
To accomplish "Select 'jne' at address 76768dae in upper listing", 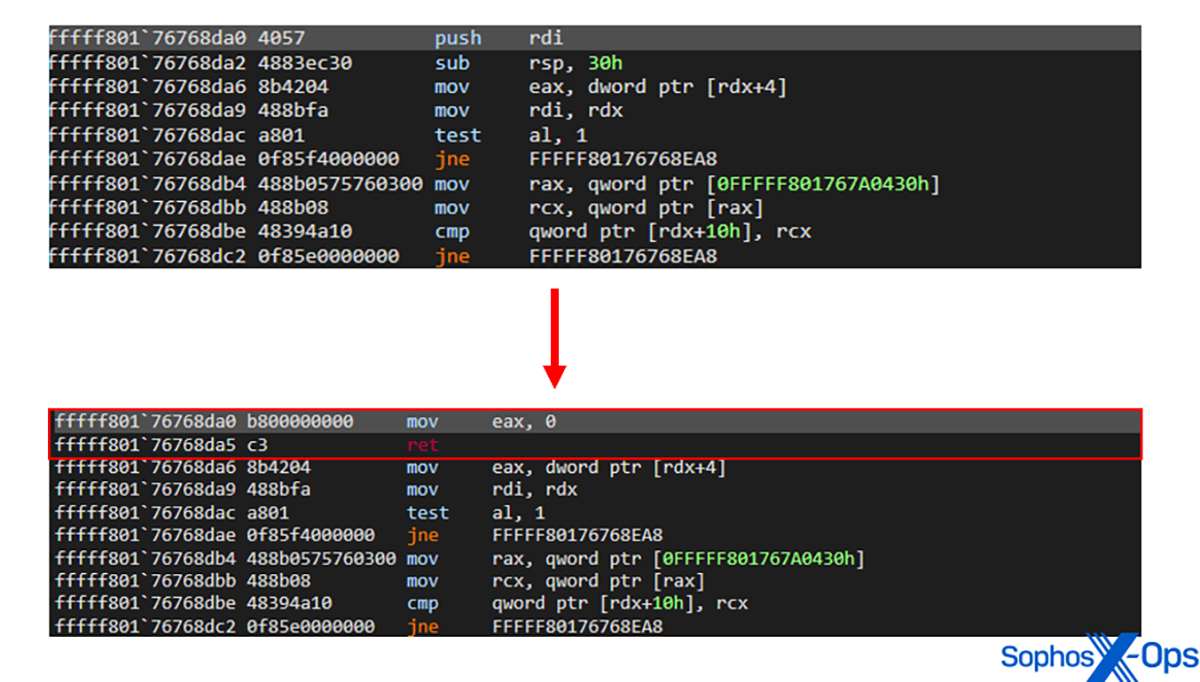I will coord(452,160).
